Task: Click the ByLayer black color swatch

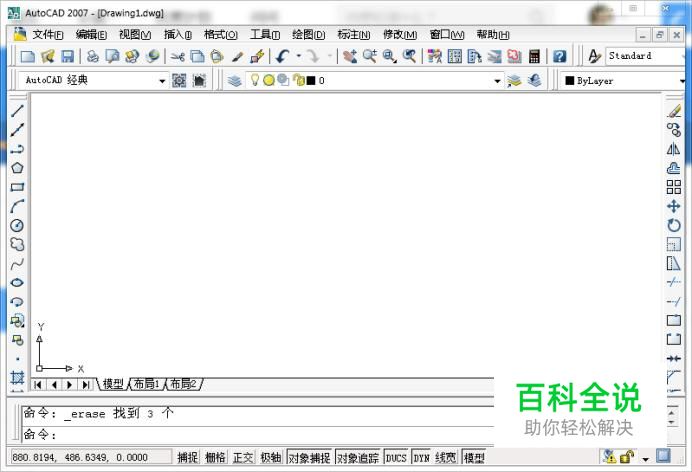Action: (x=570, y=80)
